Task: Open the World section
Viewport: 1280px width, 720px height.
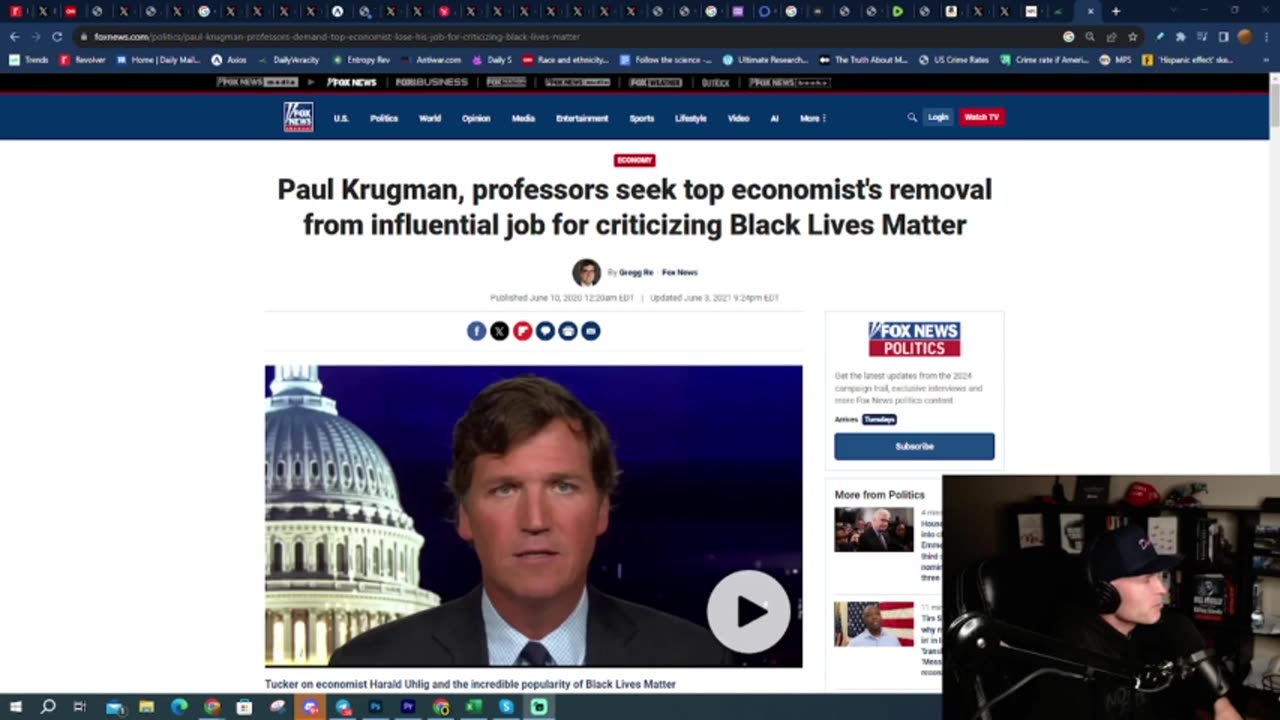Action: point(430,118)
